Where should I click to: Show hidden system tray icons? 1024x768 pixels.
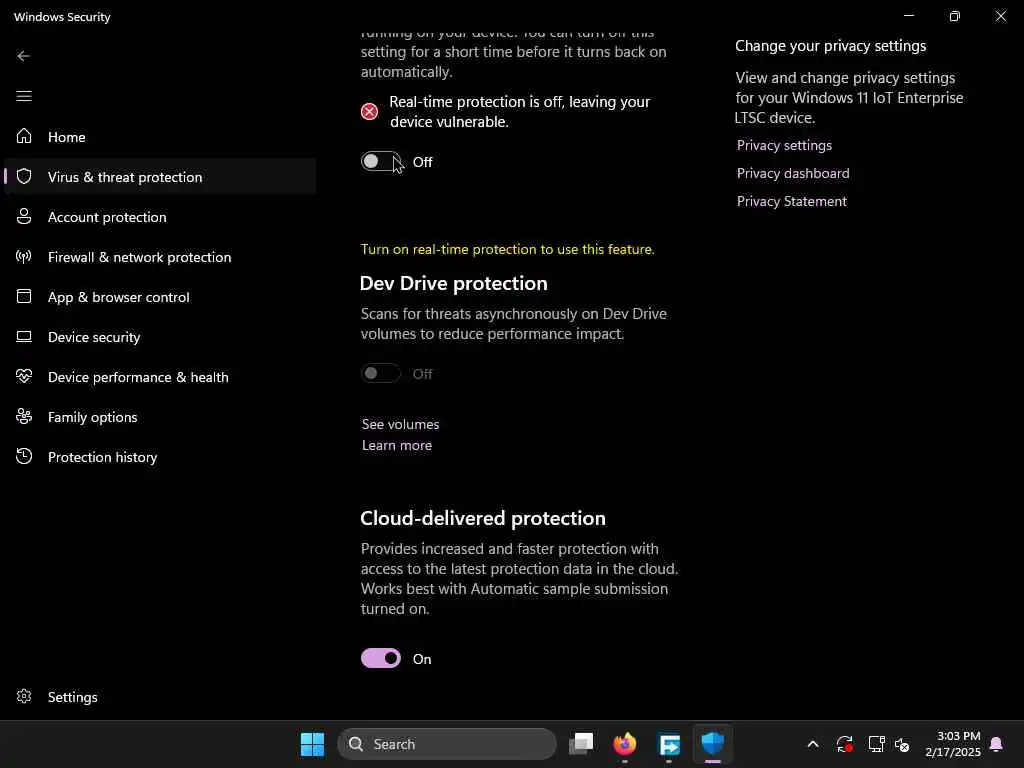pos(812,744)
